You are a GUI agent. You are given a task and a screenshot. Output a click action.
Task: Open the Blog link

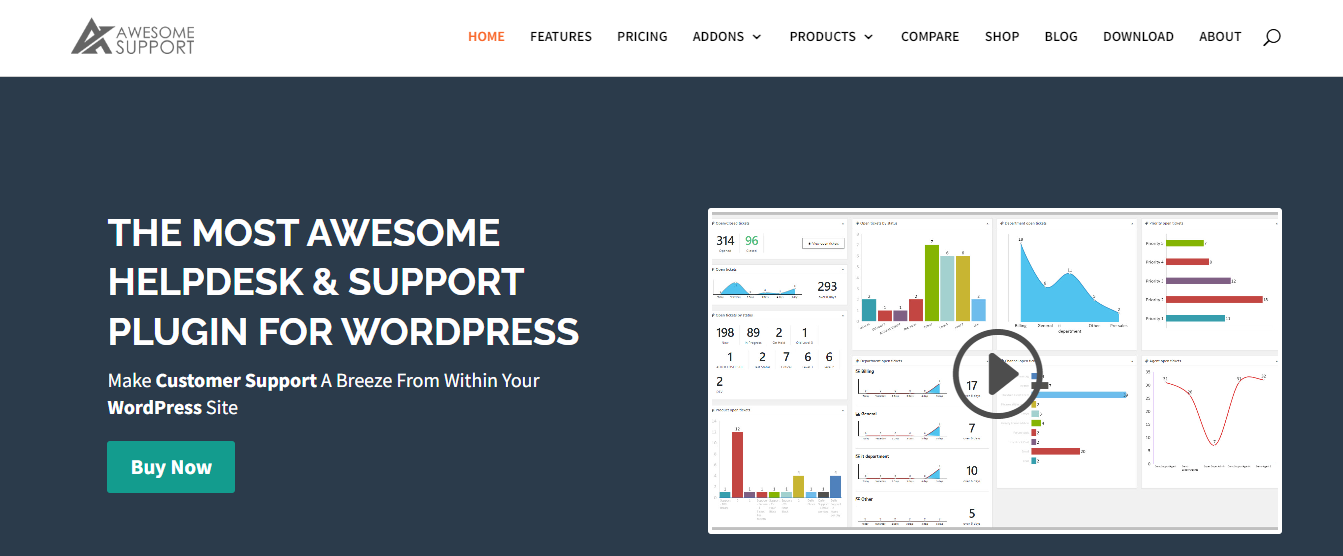[1061, 37]
